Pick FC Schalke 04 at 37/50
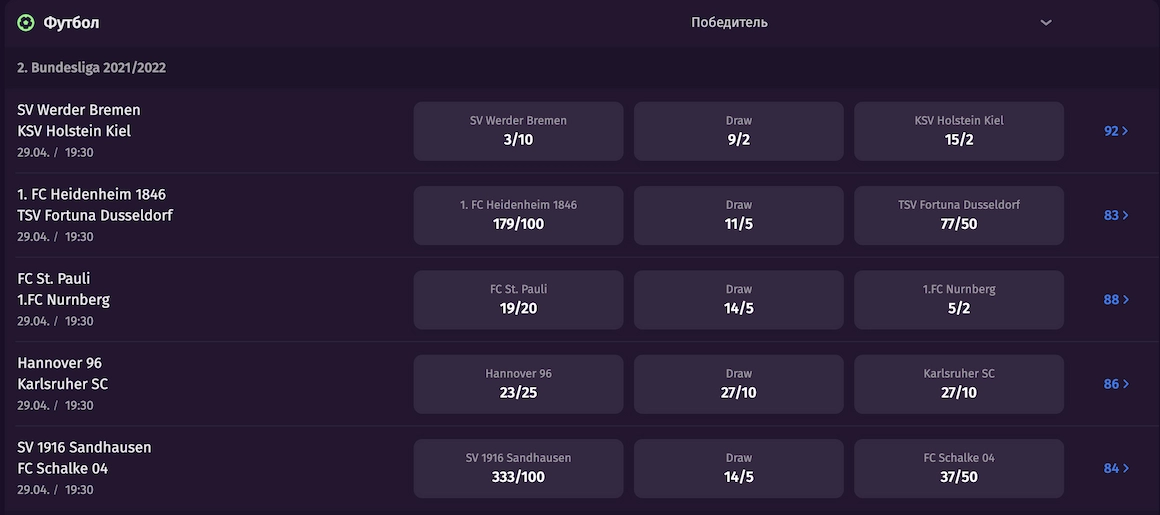The image size is (1160, 515). click(x=959, y=468)
